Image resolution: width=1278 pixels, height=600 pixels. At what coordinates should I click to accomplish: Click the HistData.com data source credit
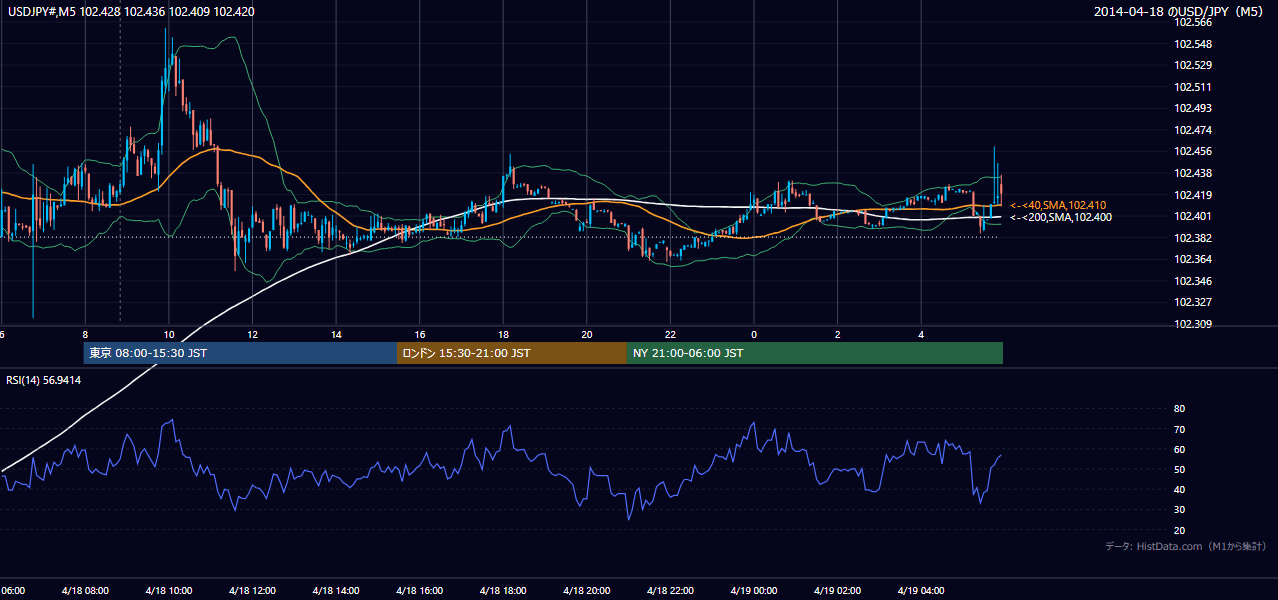click(x=1186, y=547)
